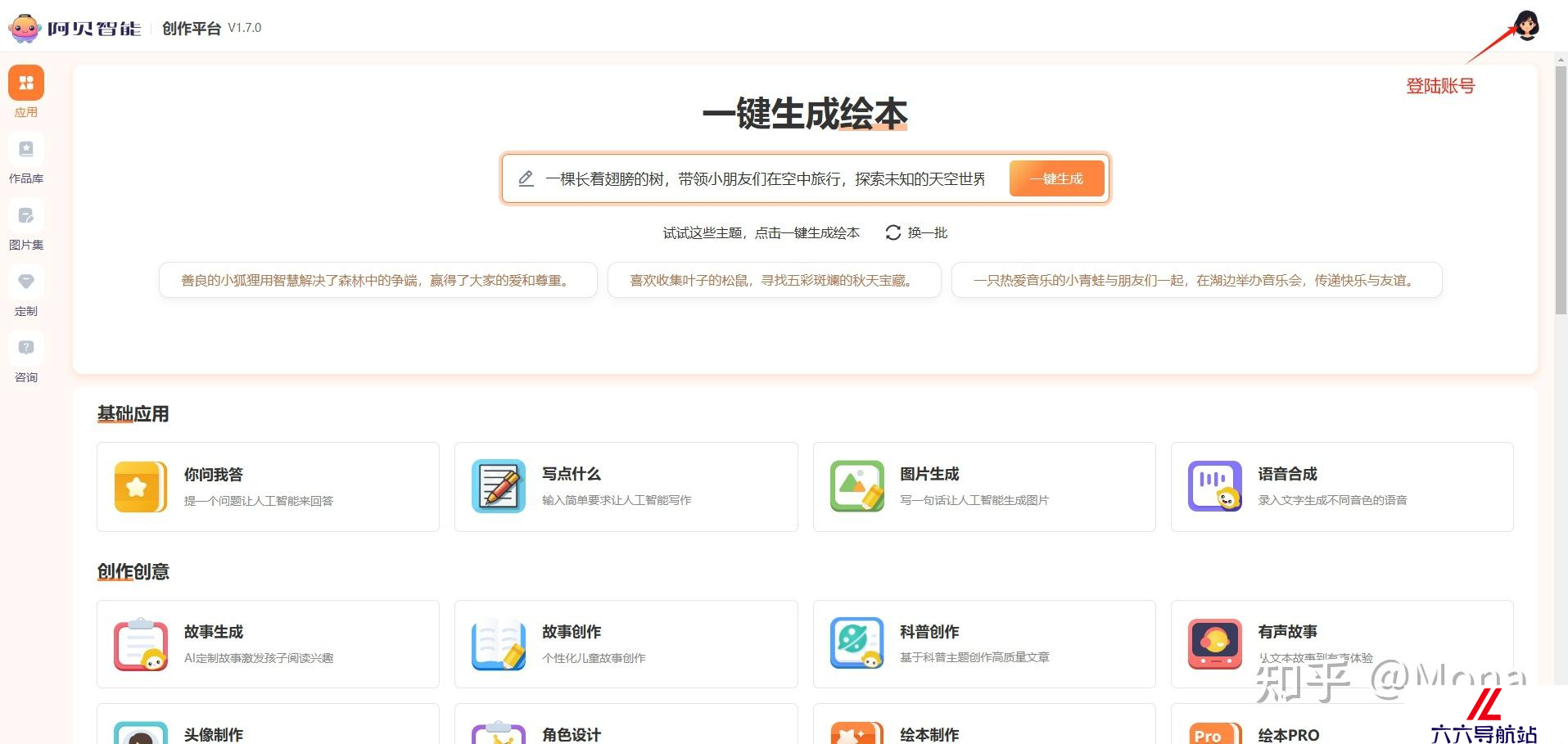1568x744 pixels.
Task: Click the 输入简单要求让人工智能写作 description
Action: click(617, 500)
